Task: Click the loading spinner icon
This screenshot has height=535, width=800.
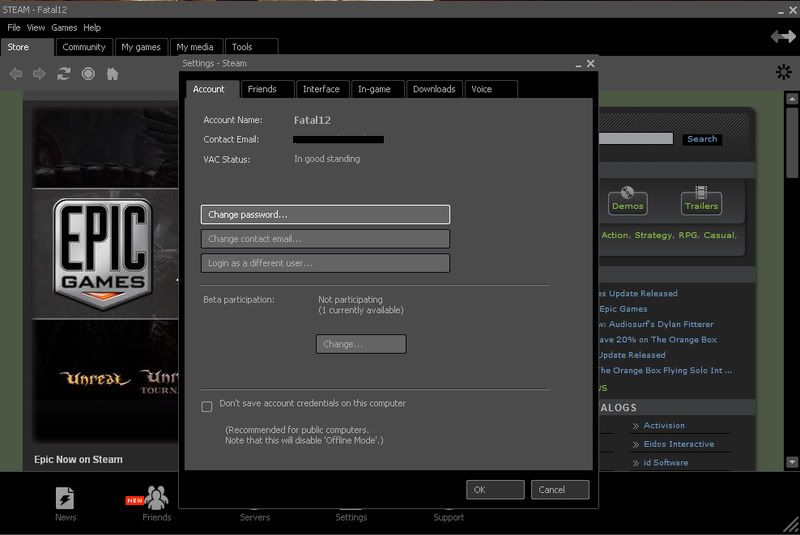Action: tap(784, 72)
